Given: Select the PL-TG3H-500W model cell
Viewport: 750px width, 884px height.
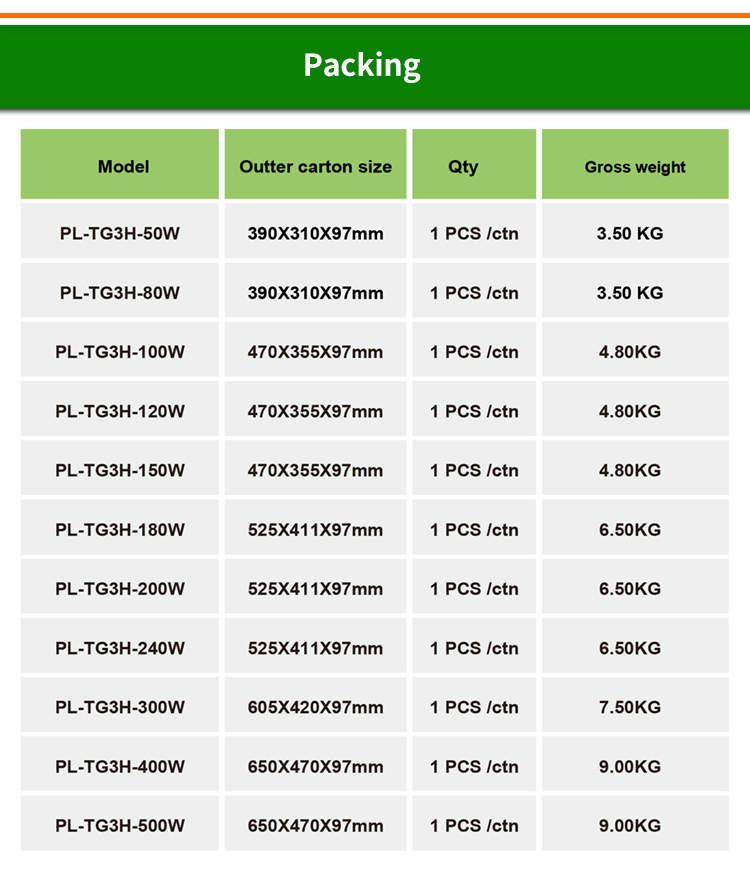Looking at the screenshot, I should [x=120, y=823].
